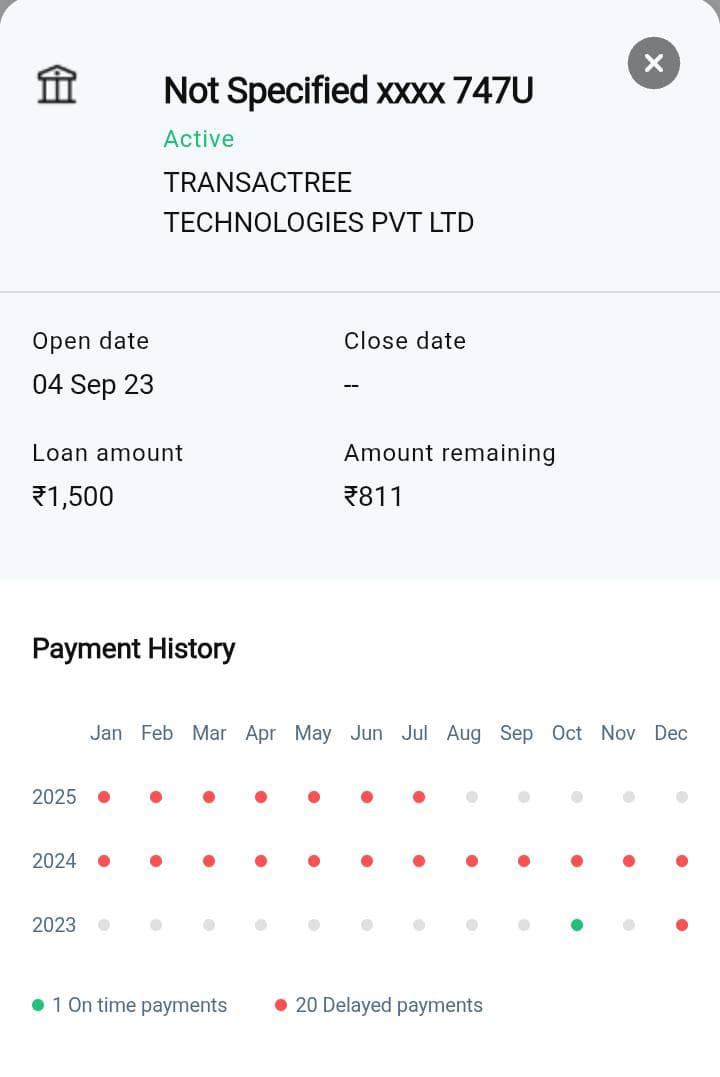This screenshot has width=720, height=1077.
Task: Click the Active status label
Action: click(199, 139)
